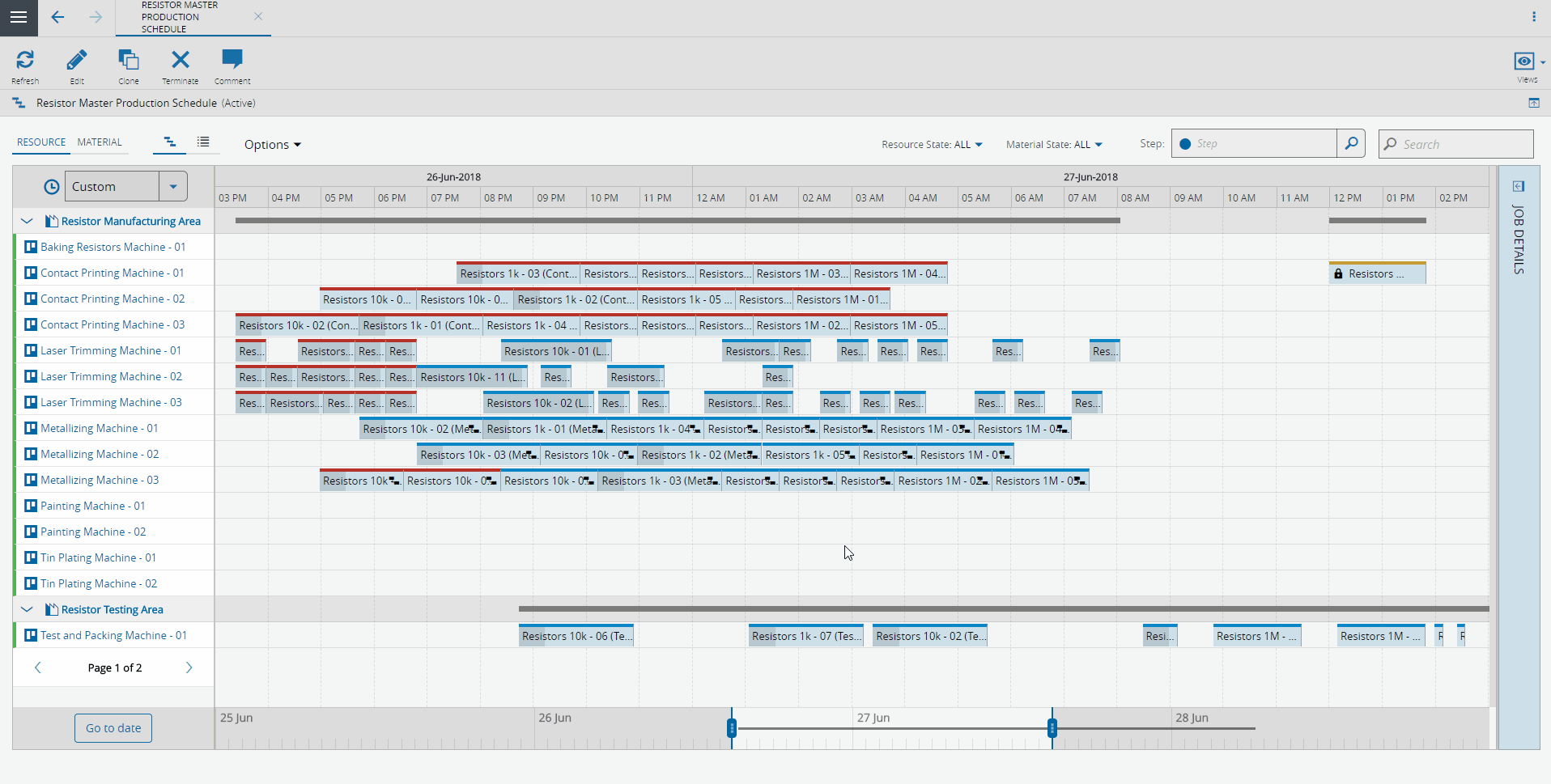Go back with the left arrow
The width and height of the screenshot is (1551, 784).
pyautogui.click(x=57, y=17)
